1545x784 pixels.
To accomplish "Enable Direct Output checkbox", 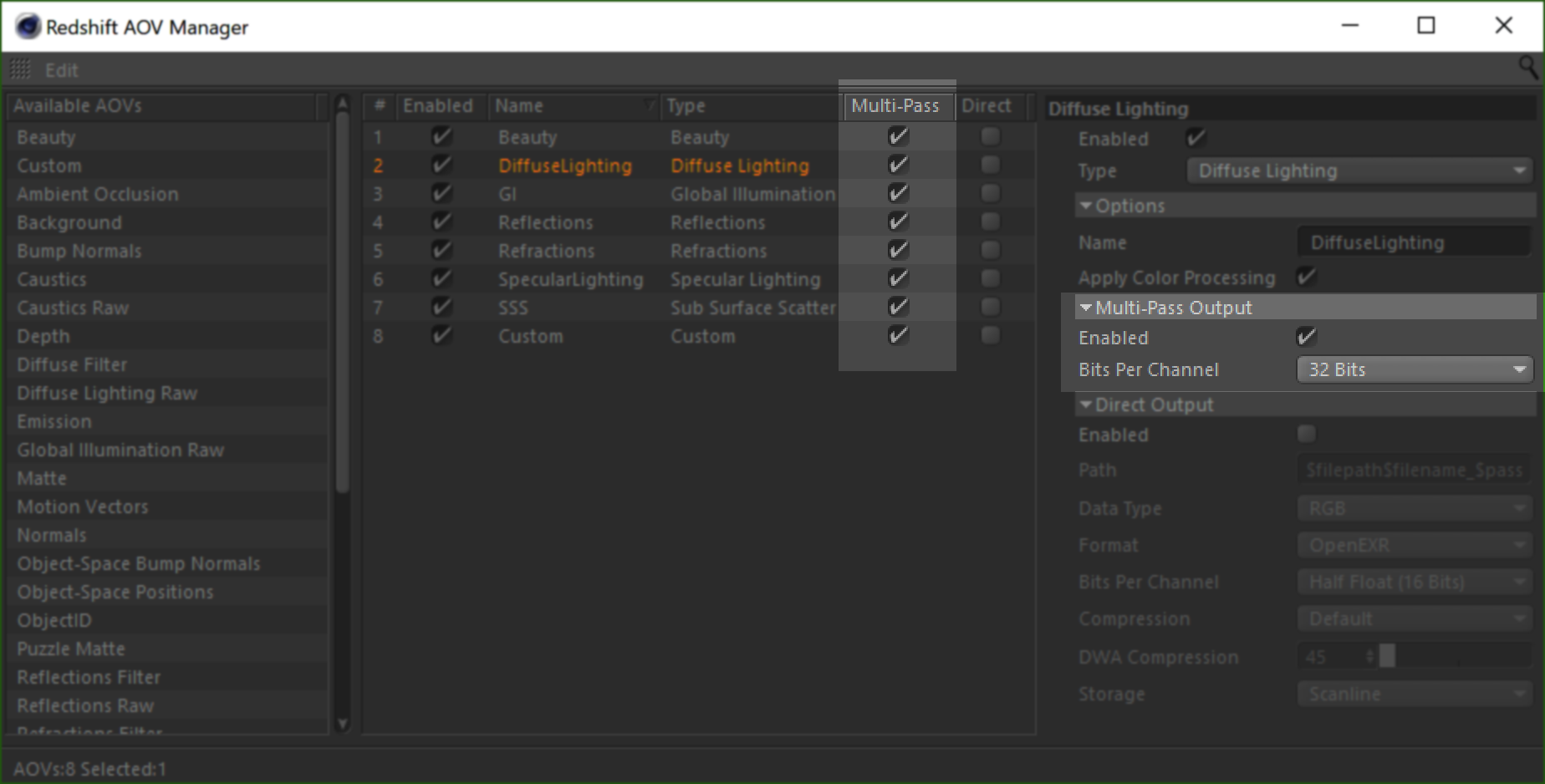I will (x=1306, y=434).
